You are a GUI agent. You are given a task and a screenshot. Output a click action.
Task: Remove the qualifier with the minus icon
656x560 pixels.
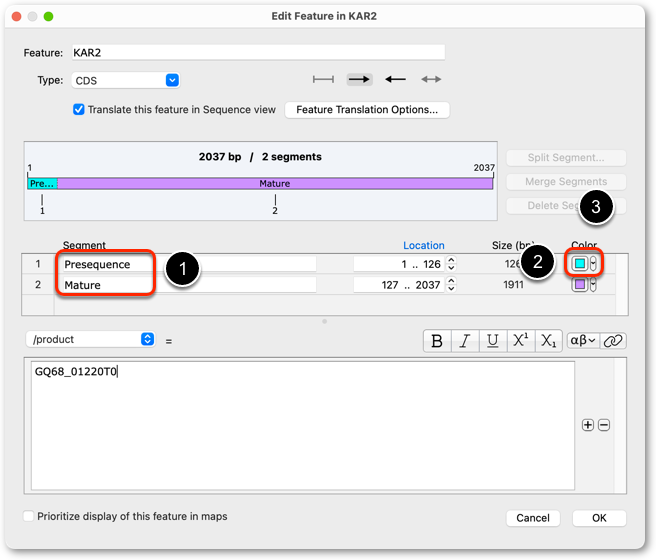click(604, 425)
